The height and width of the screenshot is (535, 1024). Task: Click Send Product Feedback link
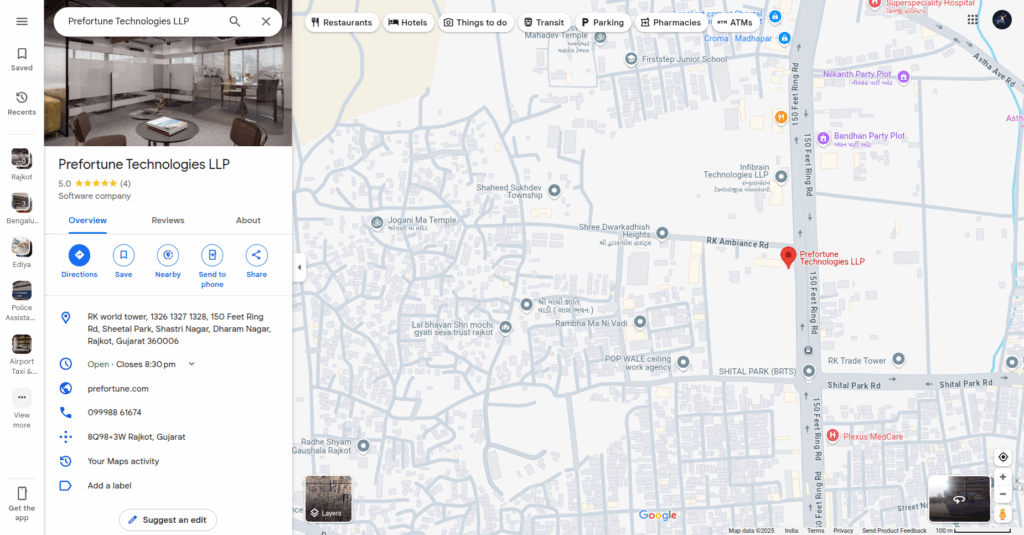894,530
